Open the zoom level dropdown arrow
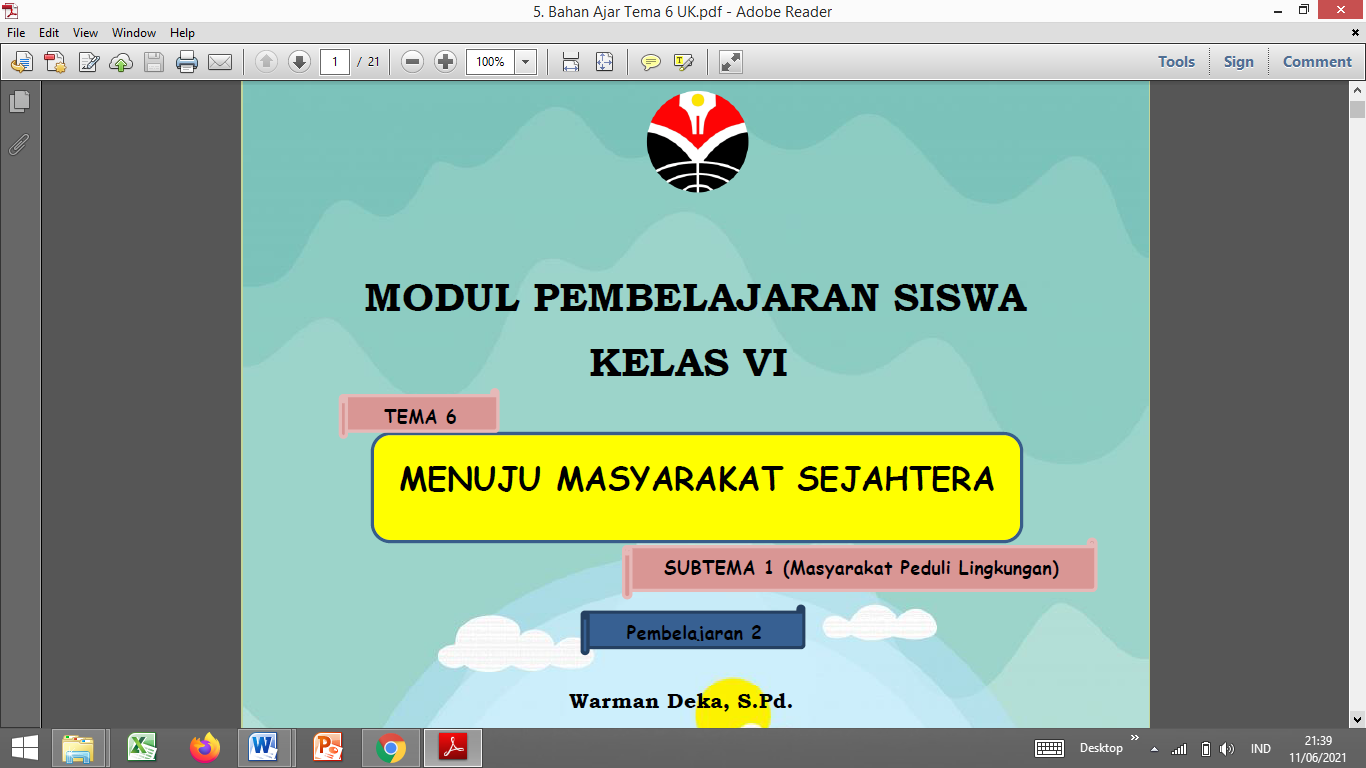The height and width of the screenshot is (768, 1366). click(x=525, y=62)
